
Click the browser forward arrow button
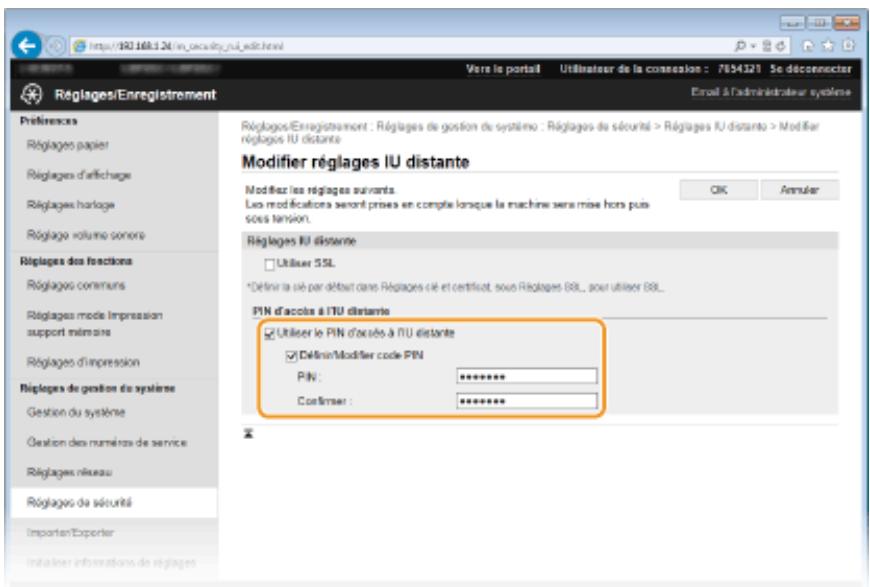tap(55, 46)
